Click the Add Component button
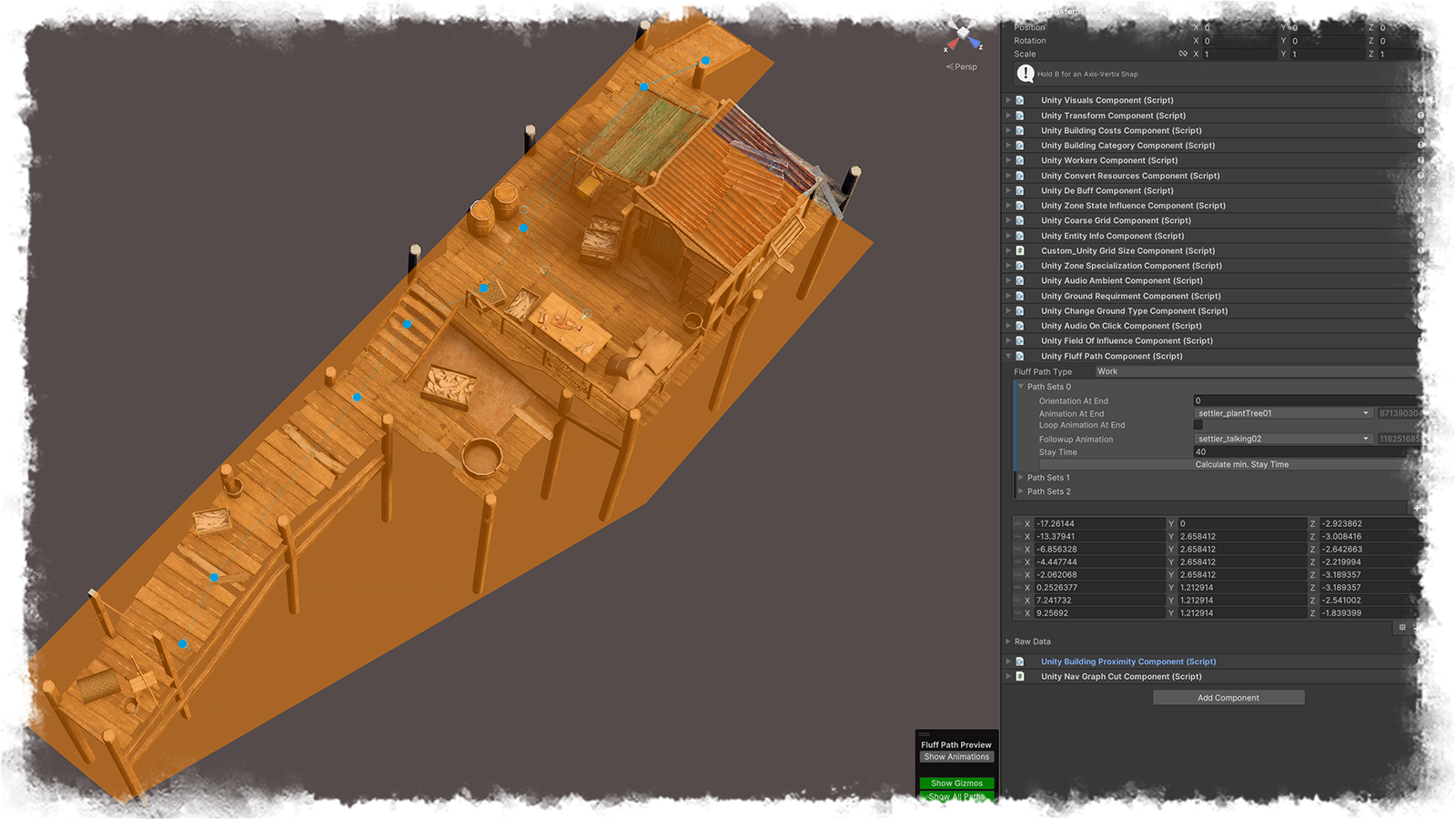The width and height of the screenshot is (1456, 819). pos(1228,698)
